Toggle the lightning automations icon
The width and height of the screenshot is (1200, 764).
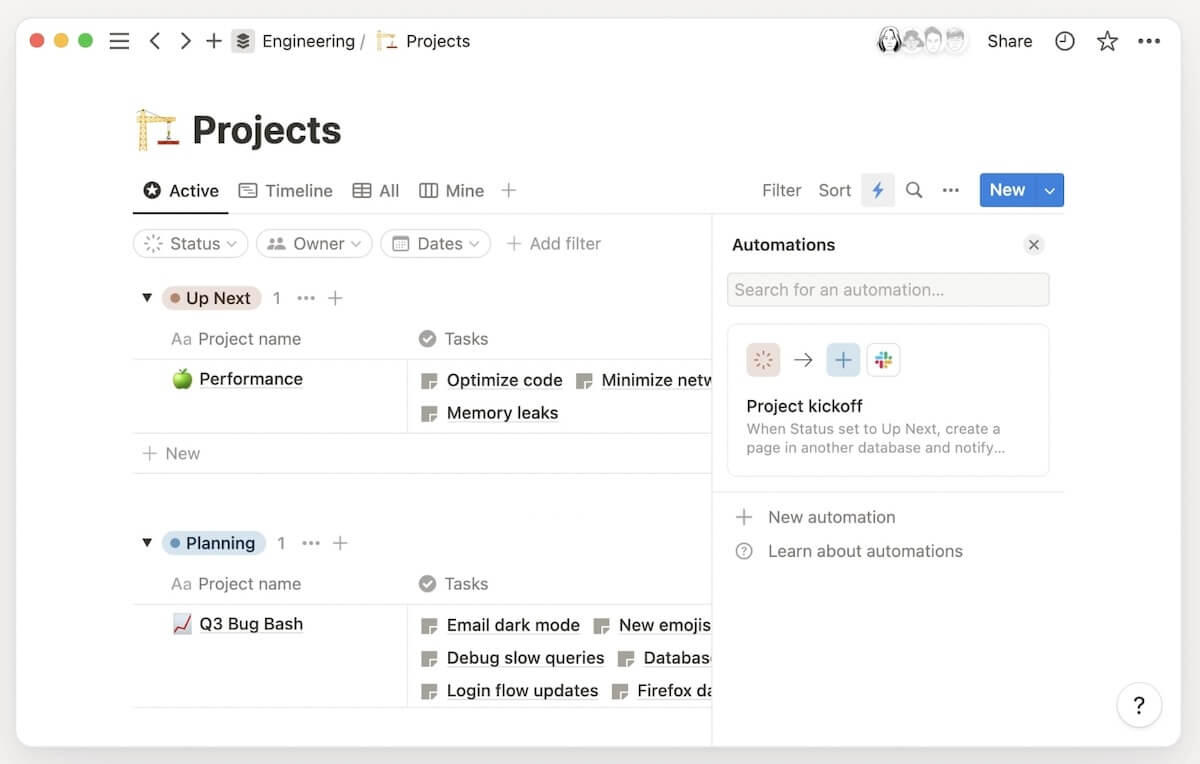[878, 190]
